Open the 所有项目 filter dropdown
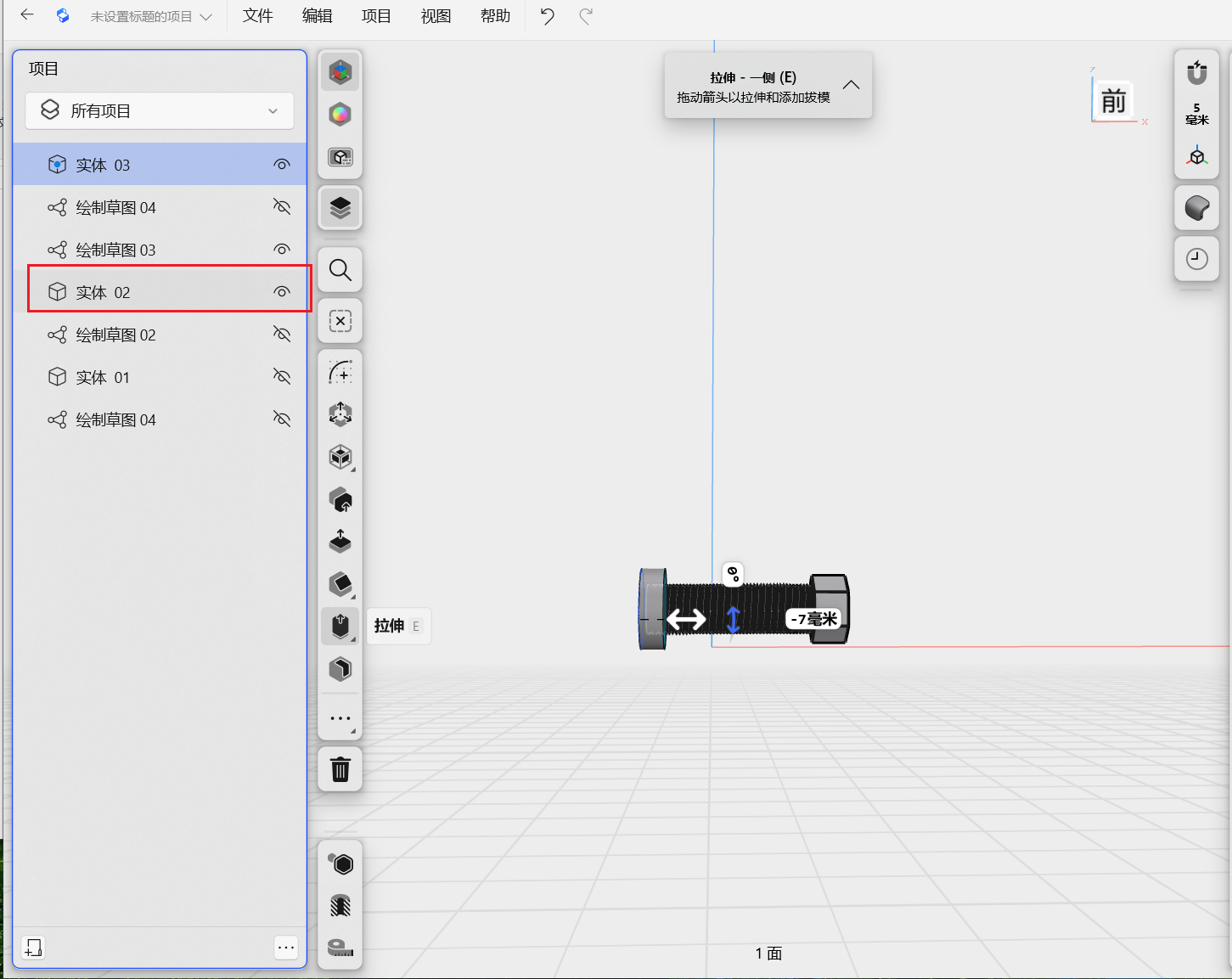Screen dimensions: 1232x979 pos(160,111)
